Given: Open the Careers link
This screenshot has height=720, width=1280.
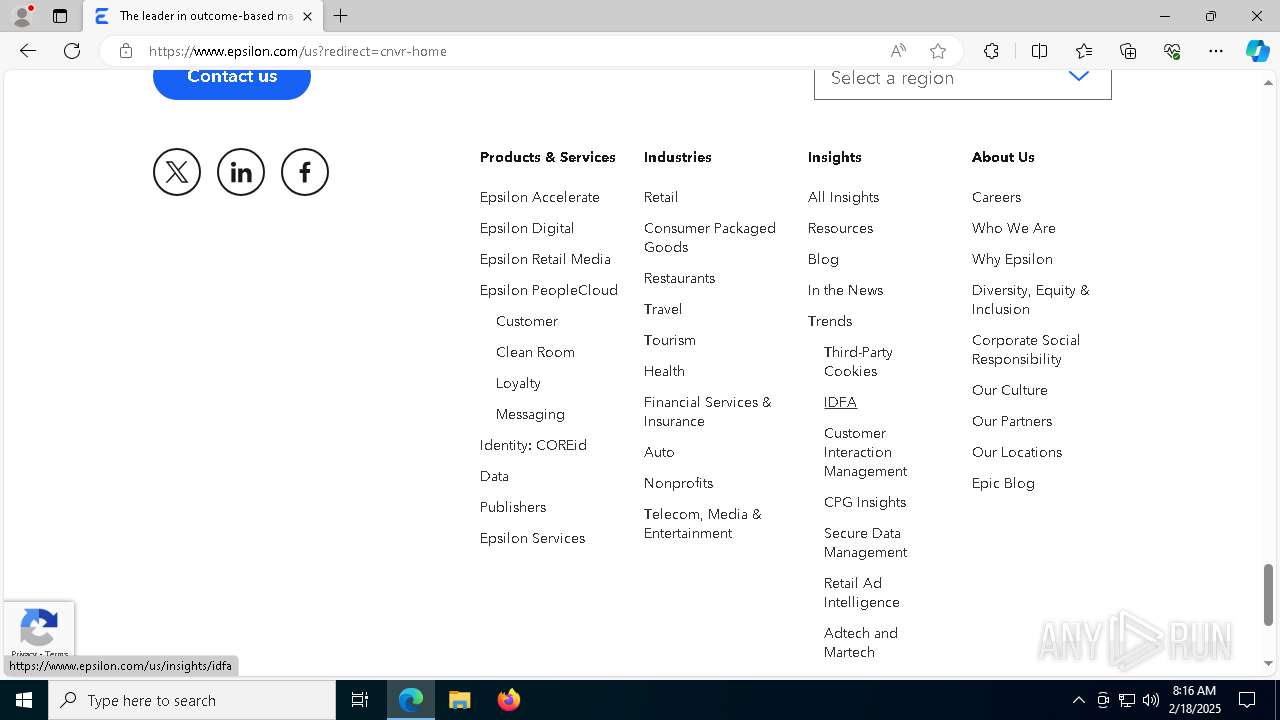Looking at the screenshot, I should [996, 197].
